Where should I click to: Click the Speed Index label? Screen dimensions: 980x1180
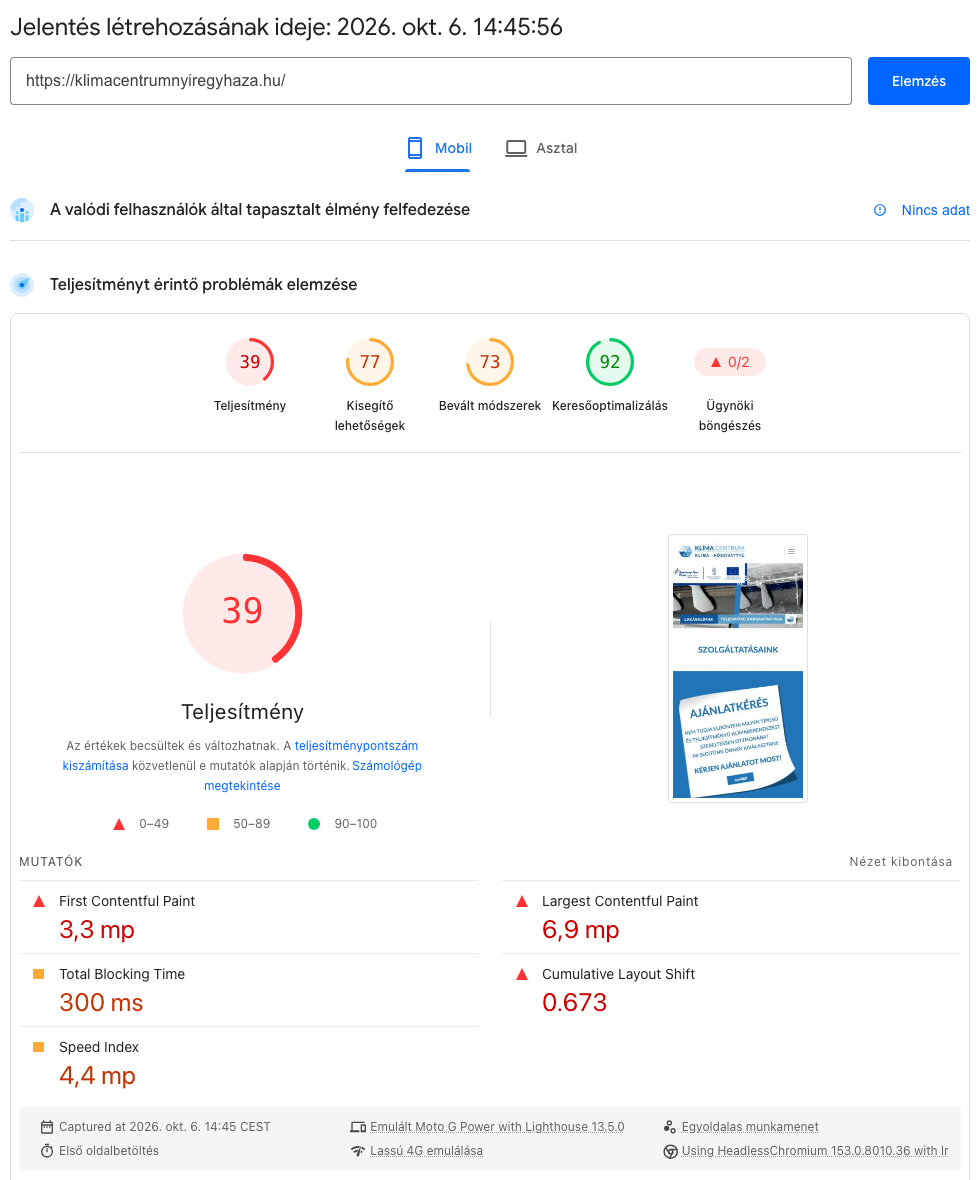point(99,1047)
